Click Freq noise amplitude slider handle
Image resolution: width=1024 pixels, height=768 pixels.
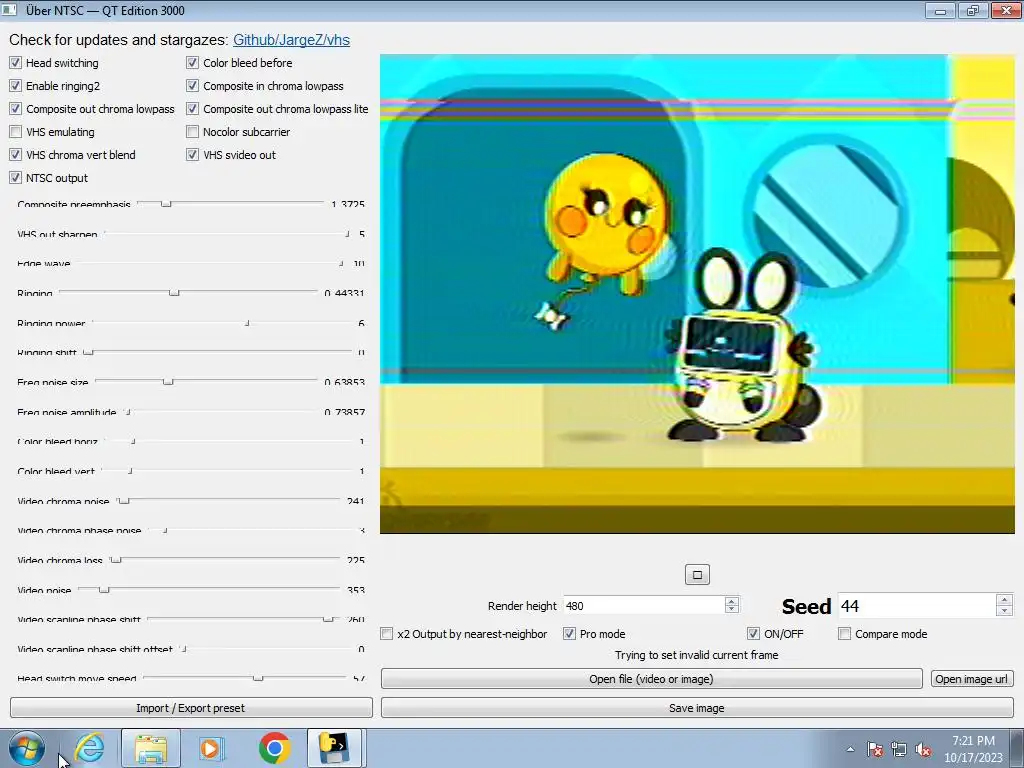pos(128,411)
